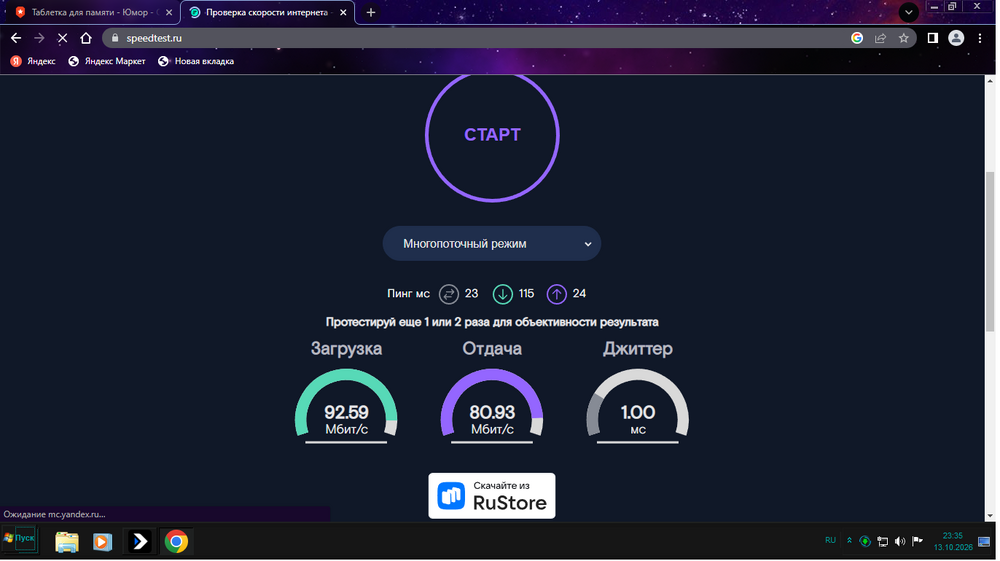1000x561 pixels.
Task: Click the page vertical scrollbar thumb
Action: (x=990, y=251)
